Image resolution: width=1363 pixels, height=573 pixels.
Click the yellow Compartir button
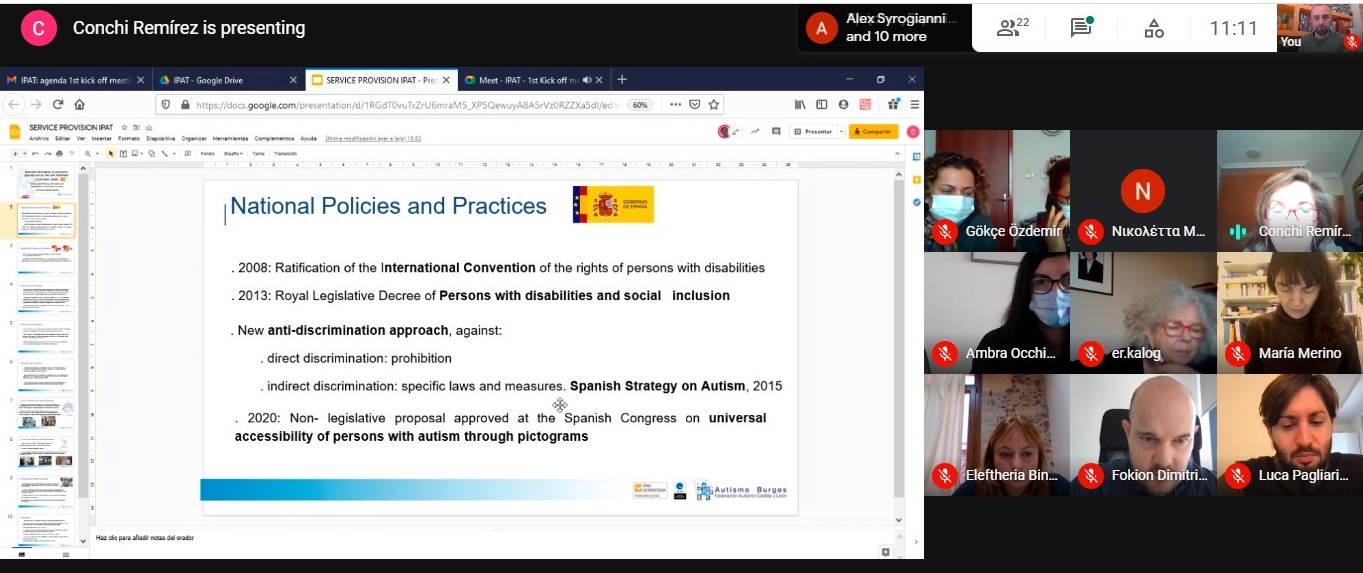tap(873, 131)
